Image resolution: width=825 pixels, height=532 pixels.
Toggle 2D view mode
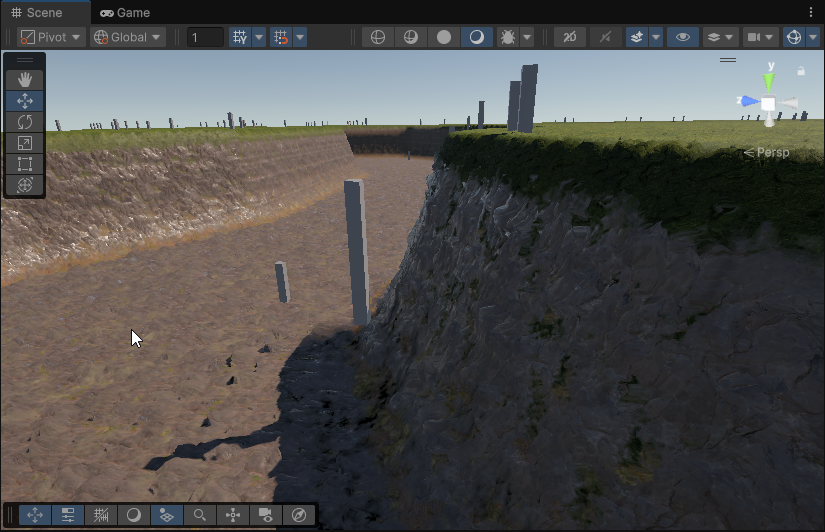click(x=570, y=37)
